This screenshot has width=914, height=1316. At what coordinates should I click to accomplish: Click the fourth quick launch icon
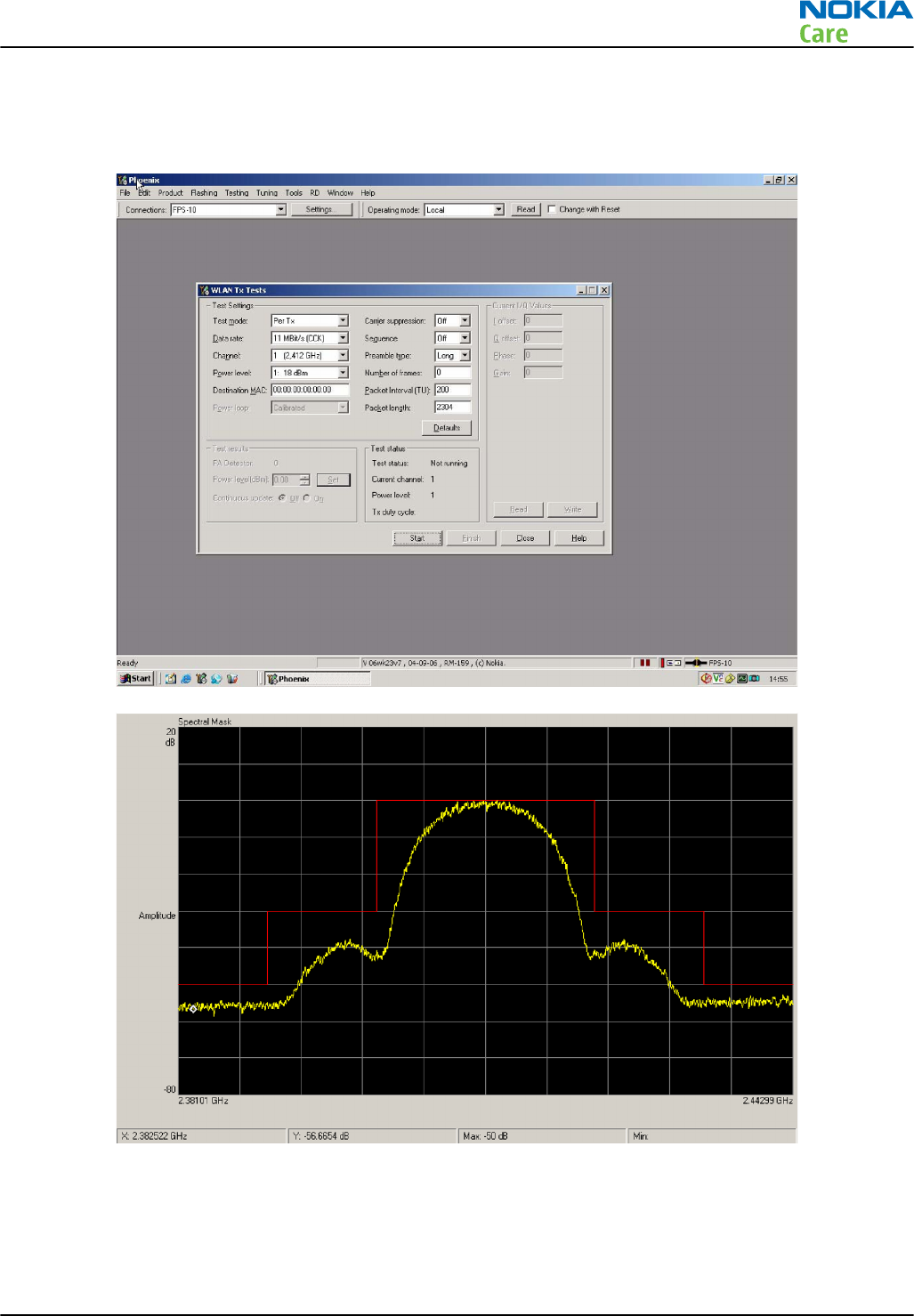click(216, 679)
